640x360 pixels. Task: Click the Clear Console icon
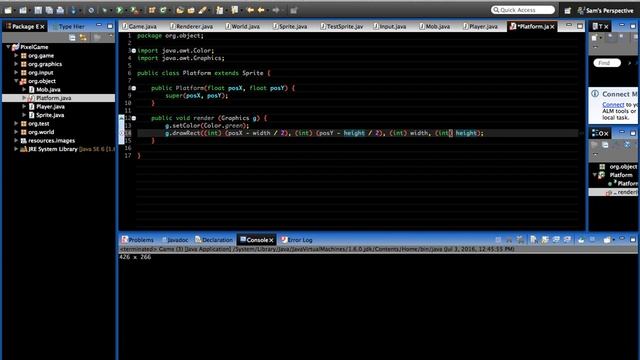(x=533, y=240)
